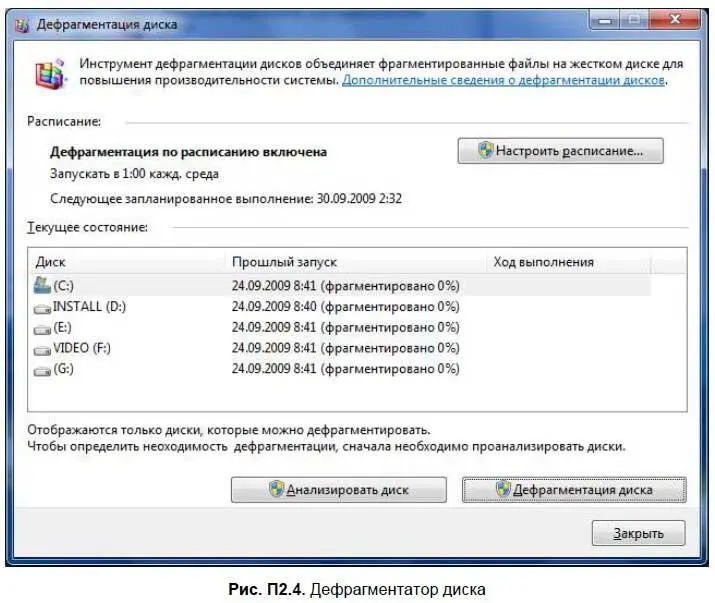Sort by Ход выполнения column header
Viewport: 715px width, 603px height.
[569, 262]
